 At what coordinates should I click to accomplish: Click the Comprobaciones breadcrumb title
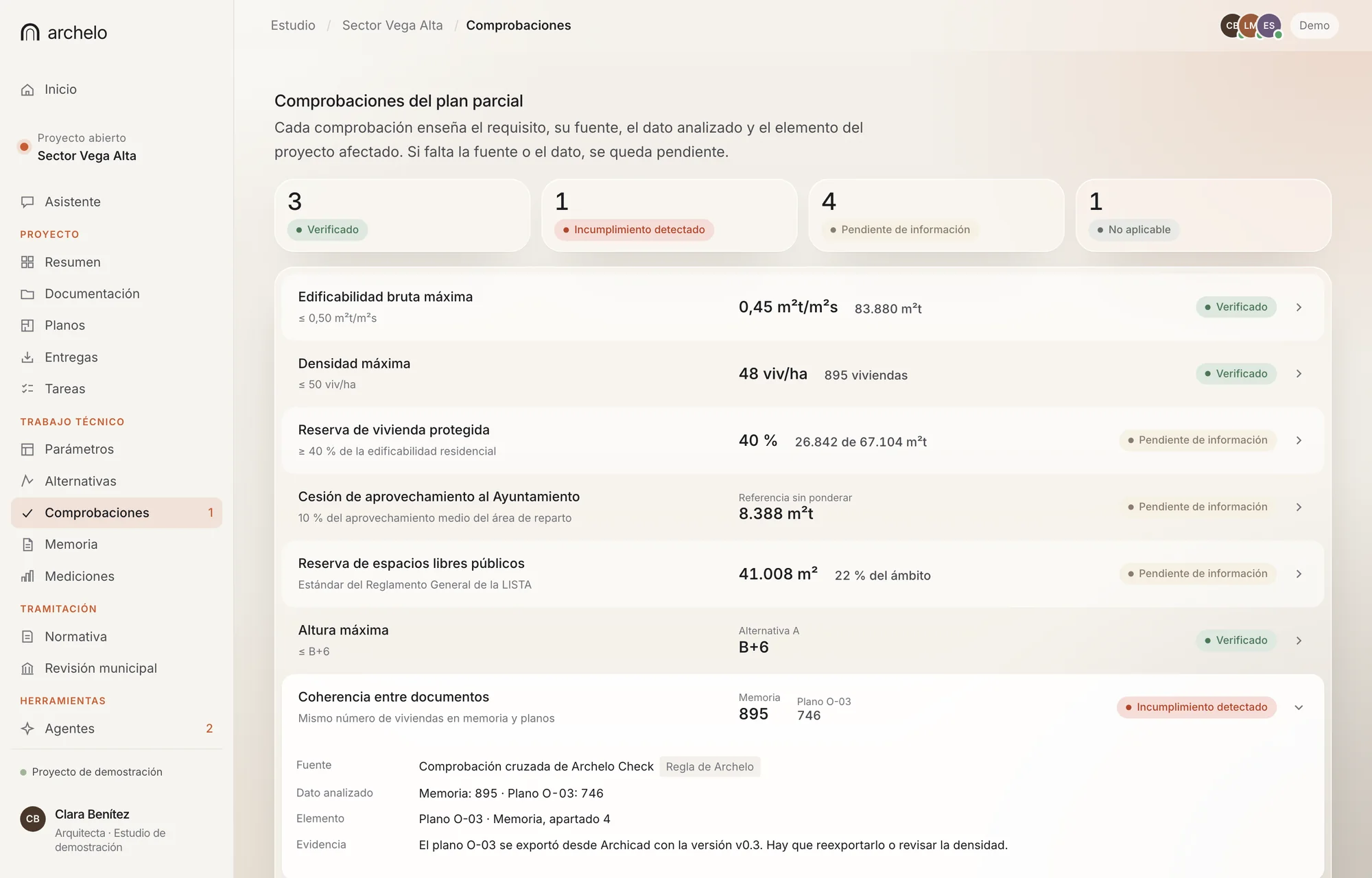point(519,25)
